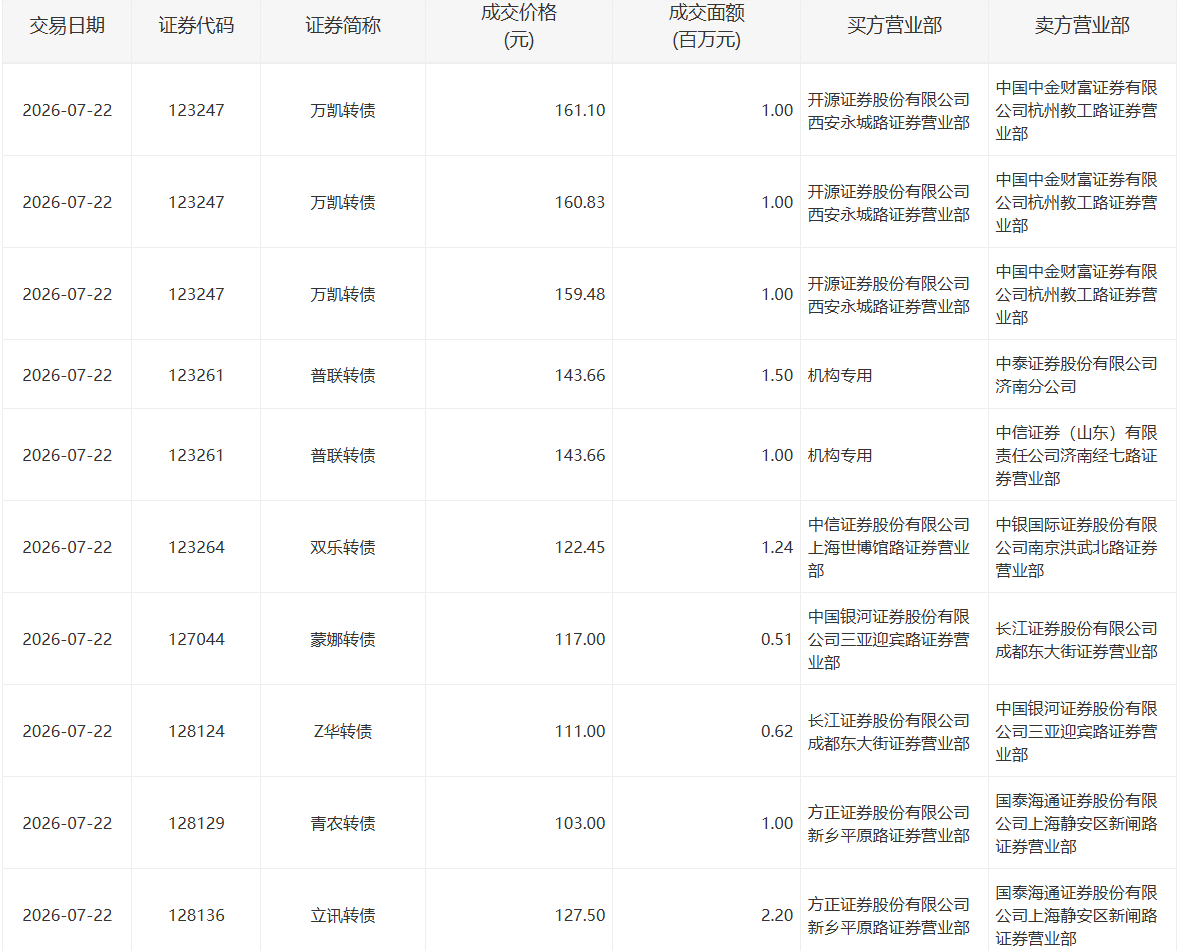Click security code 128136

pos(196,915)
